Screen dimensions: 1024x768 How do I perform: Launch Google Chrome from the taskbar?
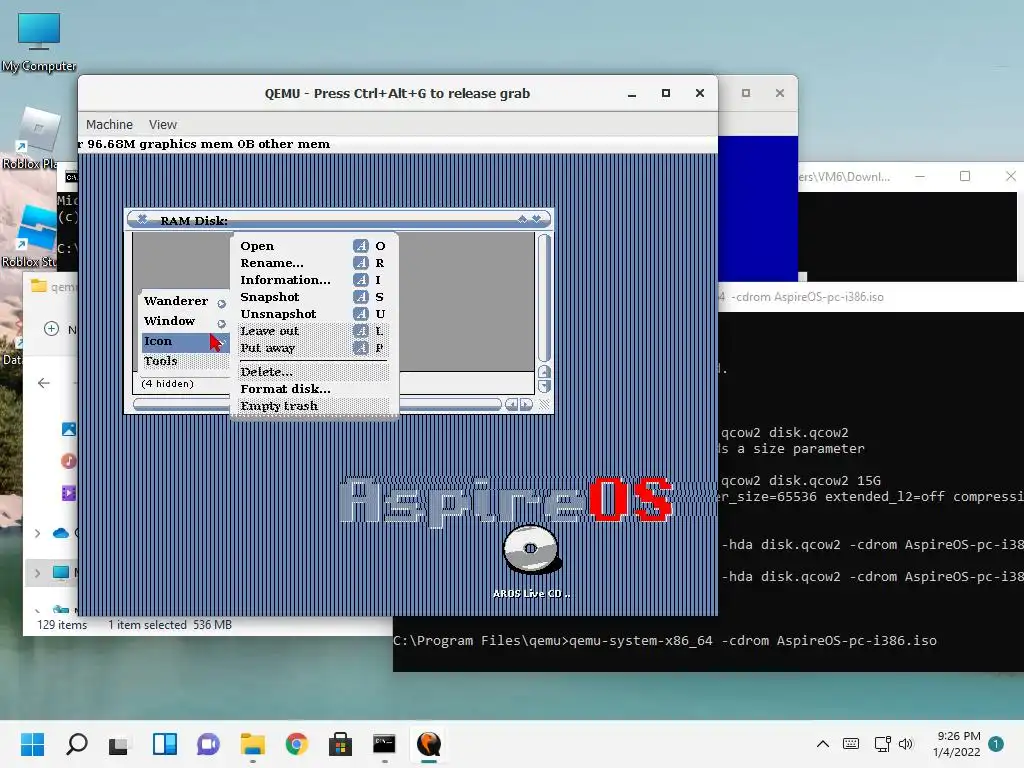[x=296, y=744]
